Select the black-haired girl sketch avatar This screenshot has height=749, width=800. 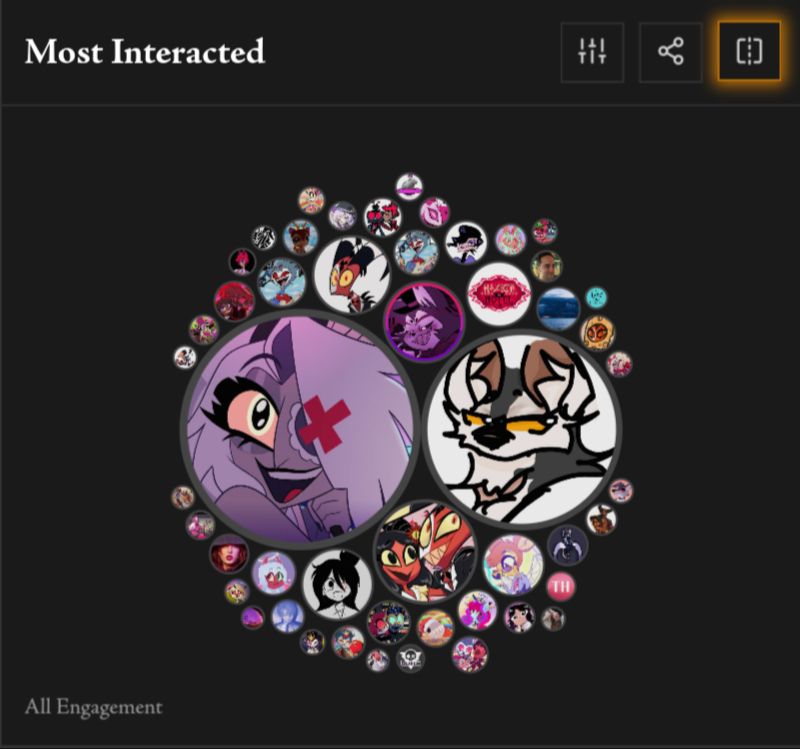pos(337,584)
